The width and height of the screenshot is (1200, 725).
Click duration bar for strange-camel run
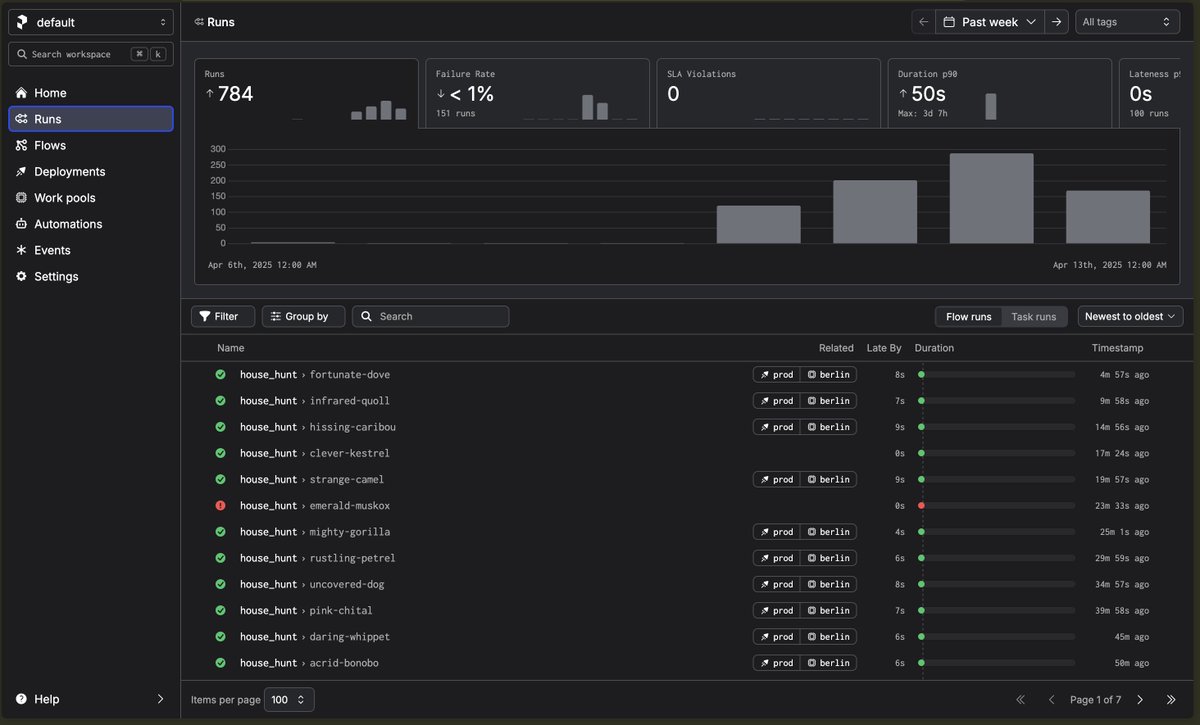pyautogui.click(x=996, y=480)
